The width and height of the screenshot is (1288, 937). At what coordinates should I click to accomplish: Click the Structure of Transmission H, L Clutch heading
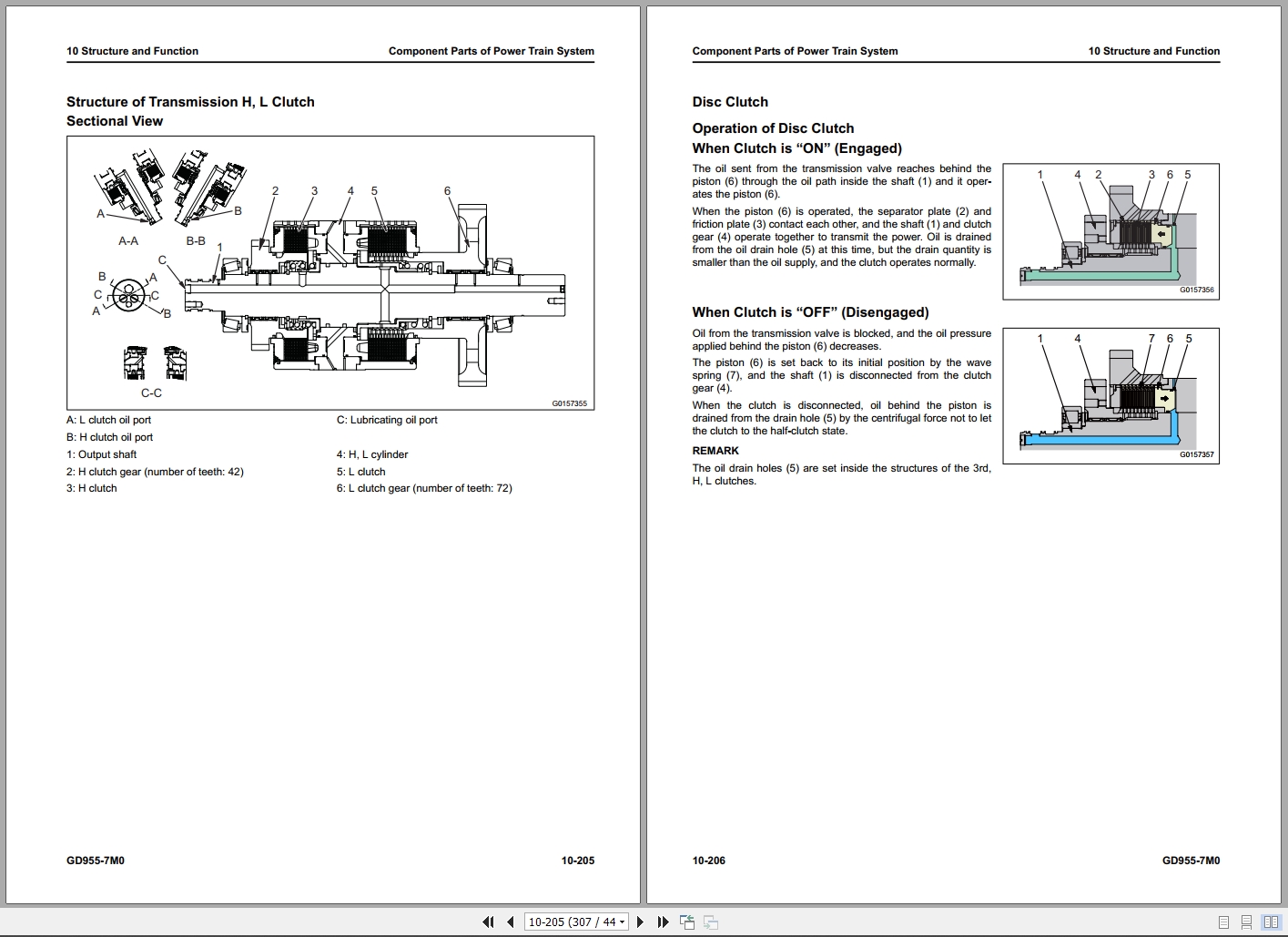click(190, 102)
